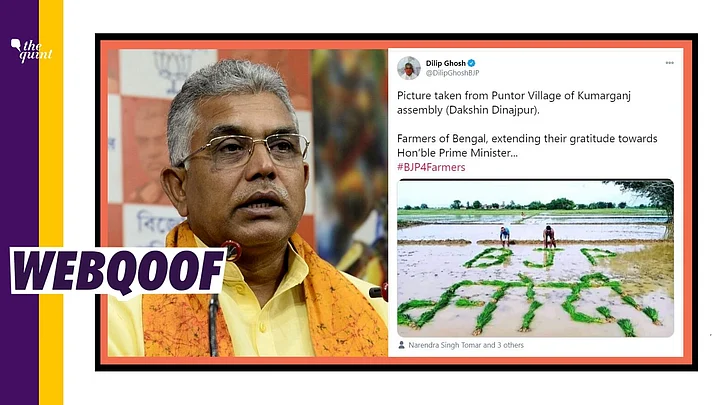Follow the #BJP4Farmers hashtag

point(431,167)
